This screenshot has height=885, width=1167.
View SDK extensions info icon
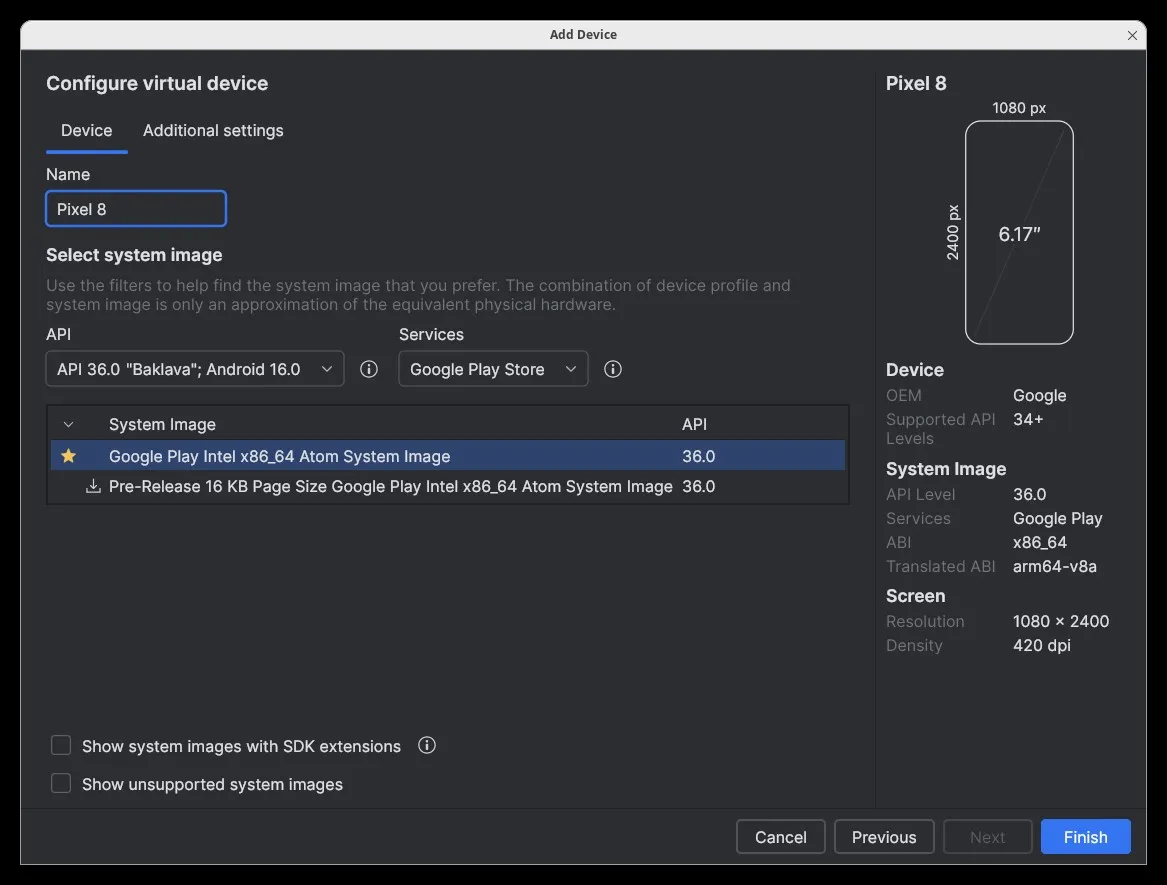pos(427,745)
